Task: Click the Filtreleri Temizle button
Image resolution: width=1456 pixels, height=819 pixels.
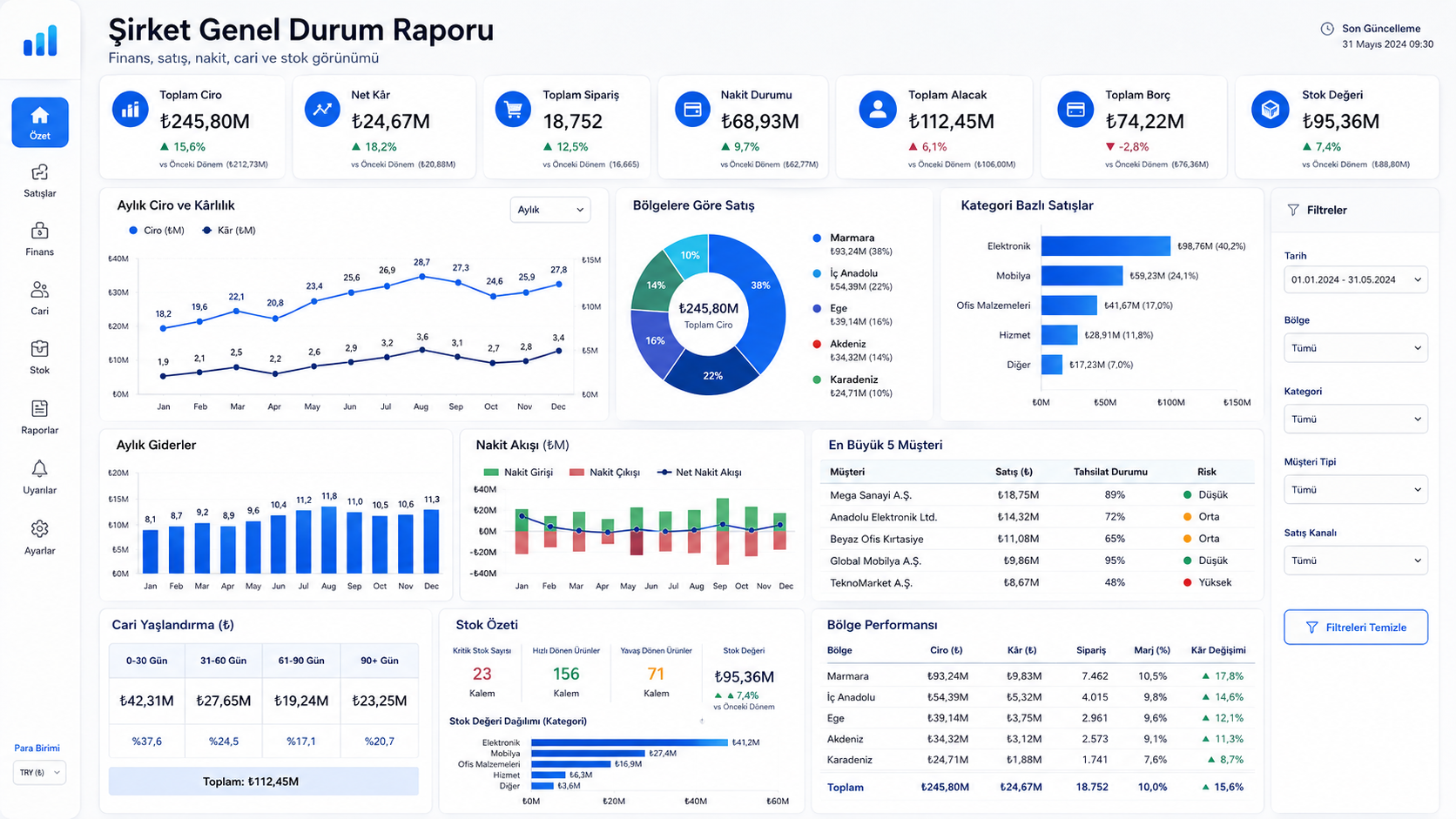Action: coord(1356,628)
